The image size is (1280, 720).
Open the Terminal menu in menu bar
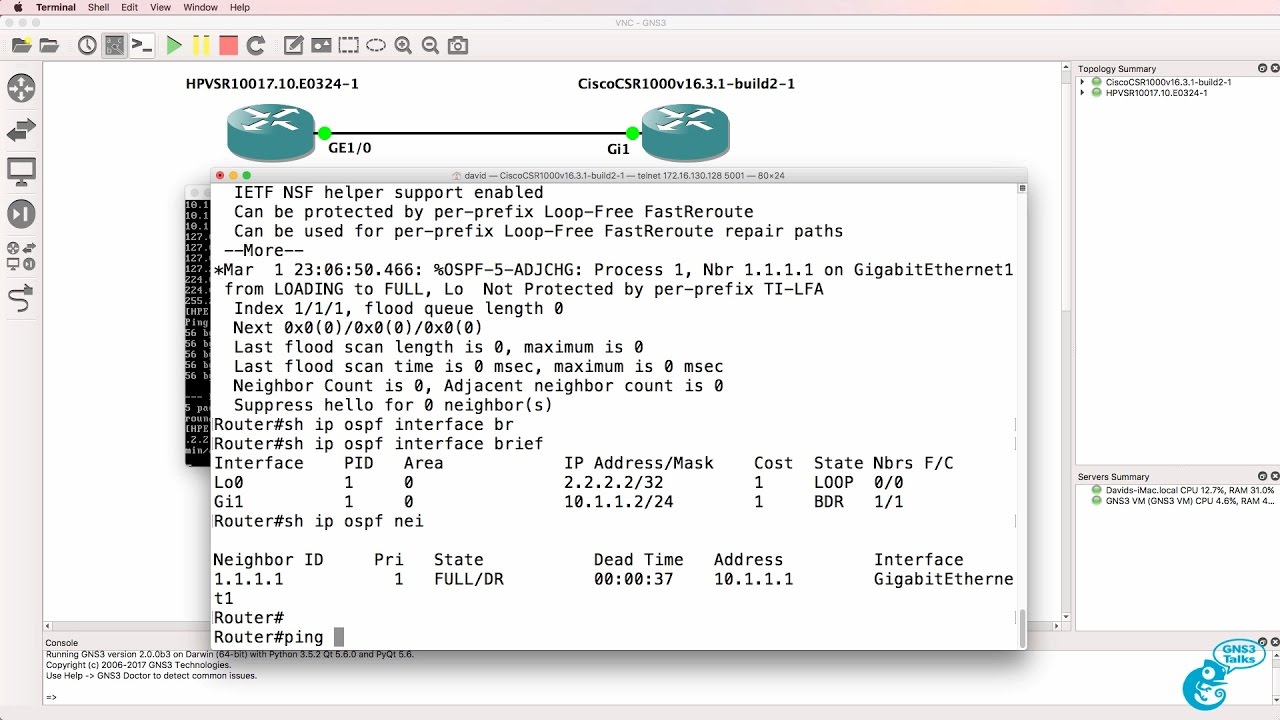55,7
